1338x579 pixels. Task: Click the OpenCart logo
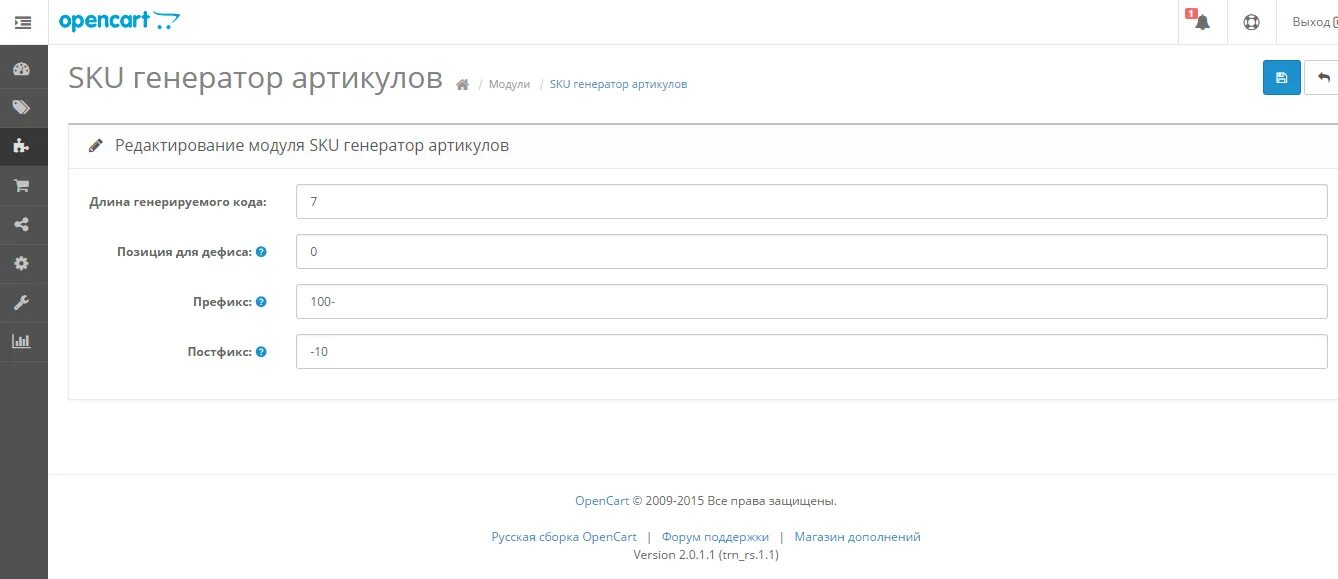pos(120,21)
